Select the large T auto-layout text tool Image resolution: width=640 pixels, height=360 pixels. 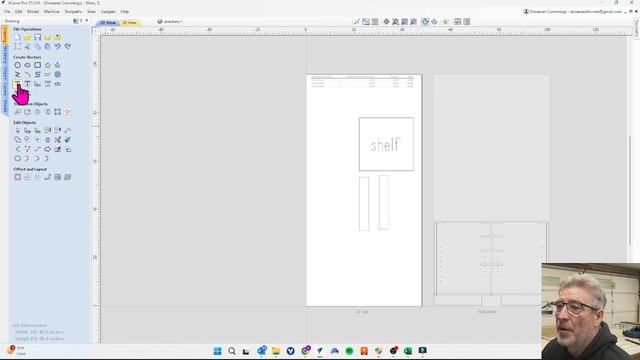[x=27, y=84]
